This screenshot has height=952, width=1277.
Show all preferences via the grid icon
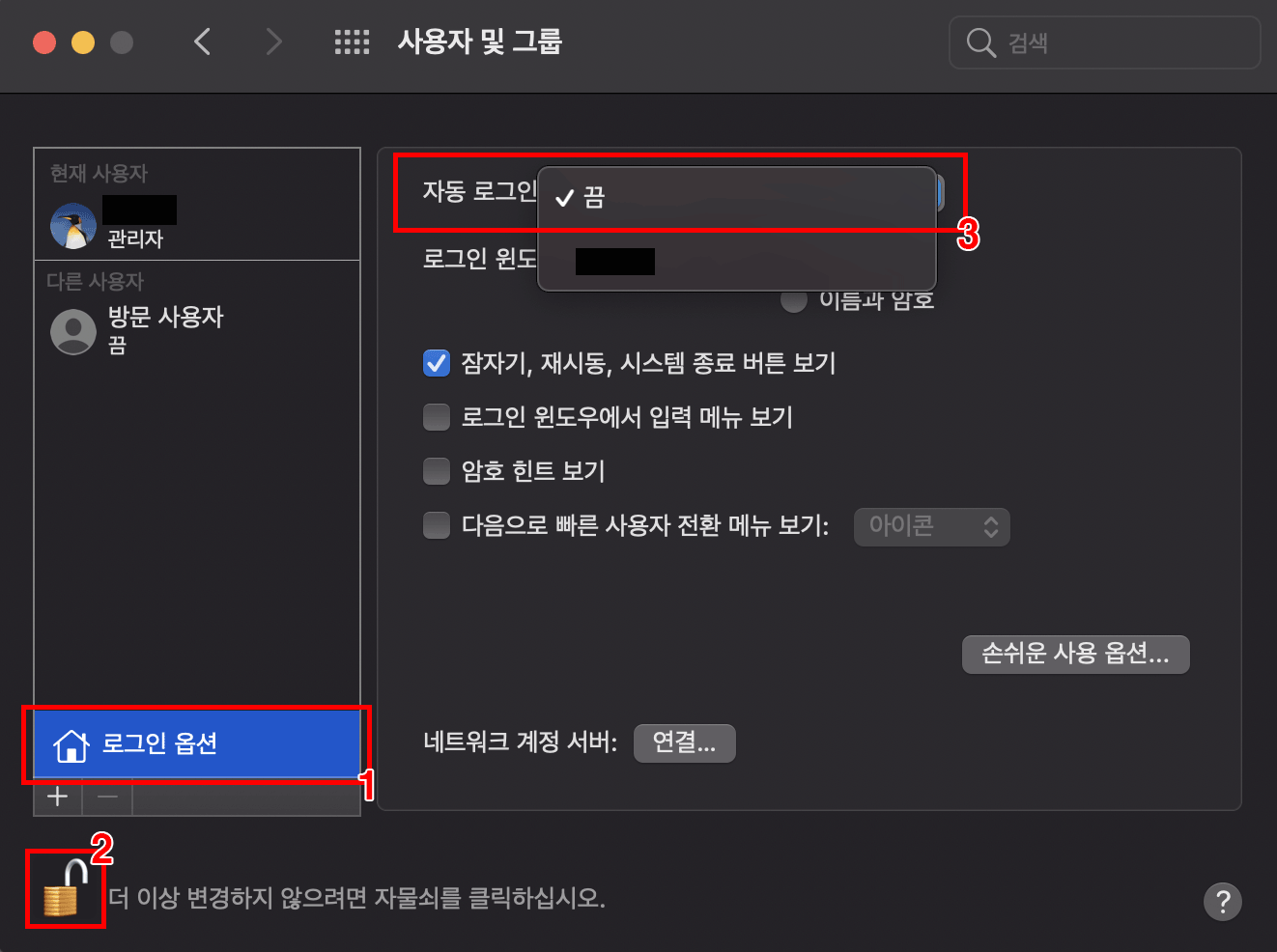[352, 42]
